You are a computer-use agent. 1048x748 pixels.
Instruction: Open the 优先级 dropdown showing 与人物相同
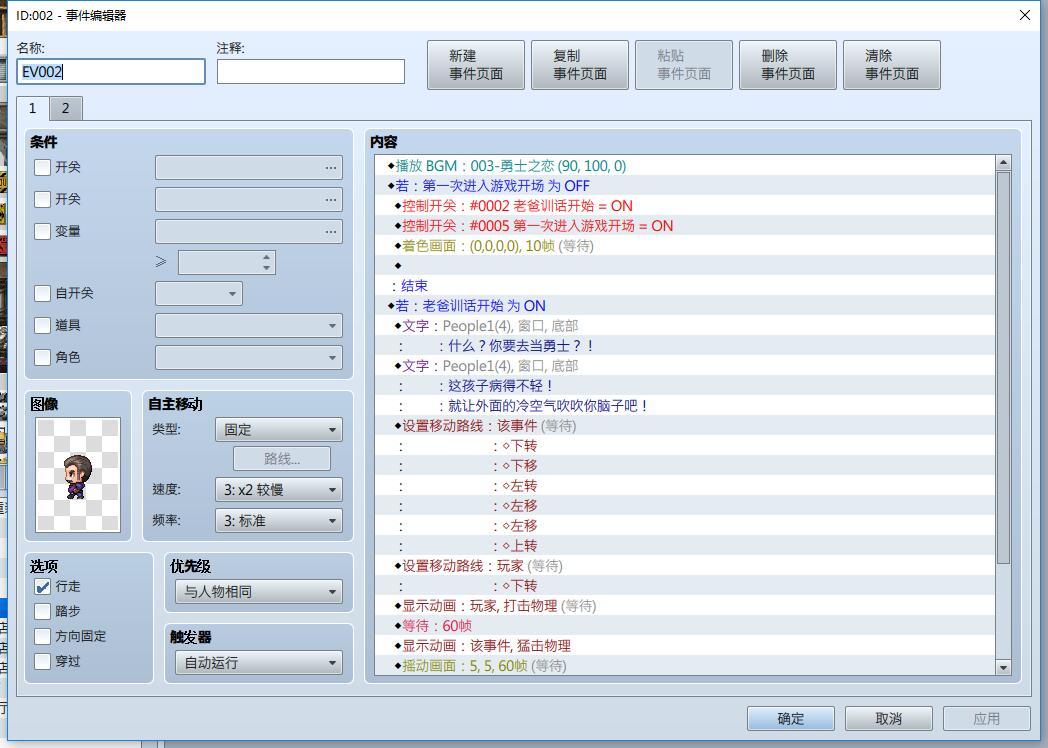pyautogui.click(x=259, y=592)
